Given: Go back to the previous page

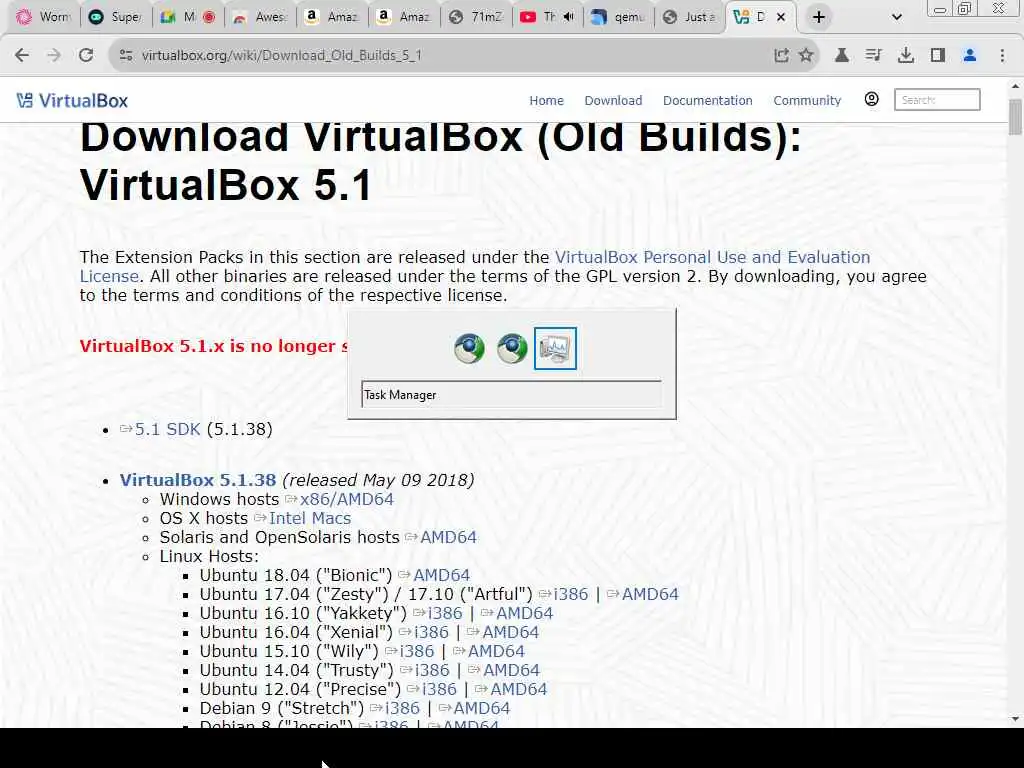Looking at the screenshot, I should click(22, 56).
